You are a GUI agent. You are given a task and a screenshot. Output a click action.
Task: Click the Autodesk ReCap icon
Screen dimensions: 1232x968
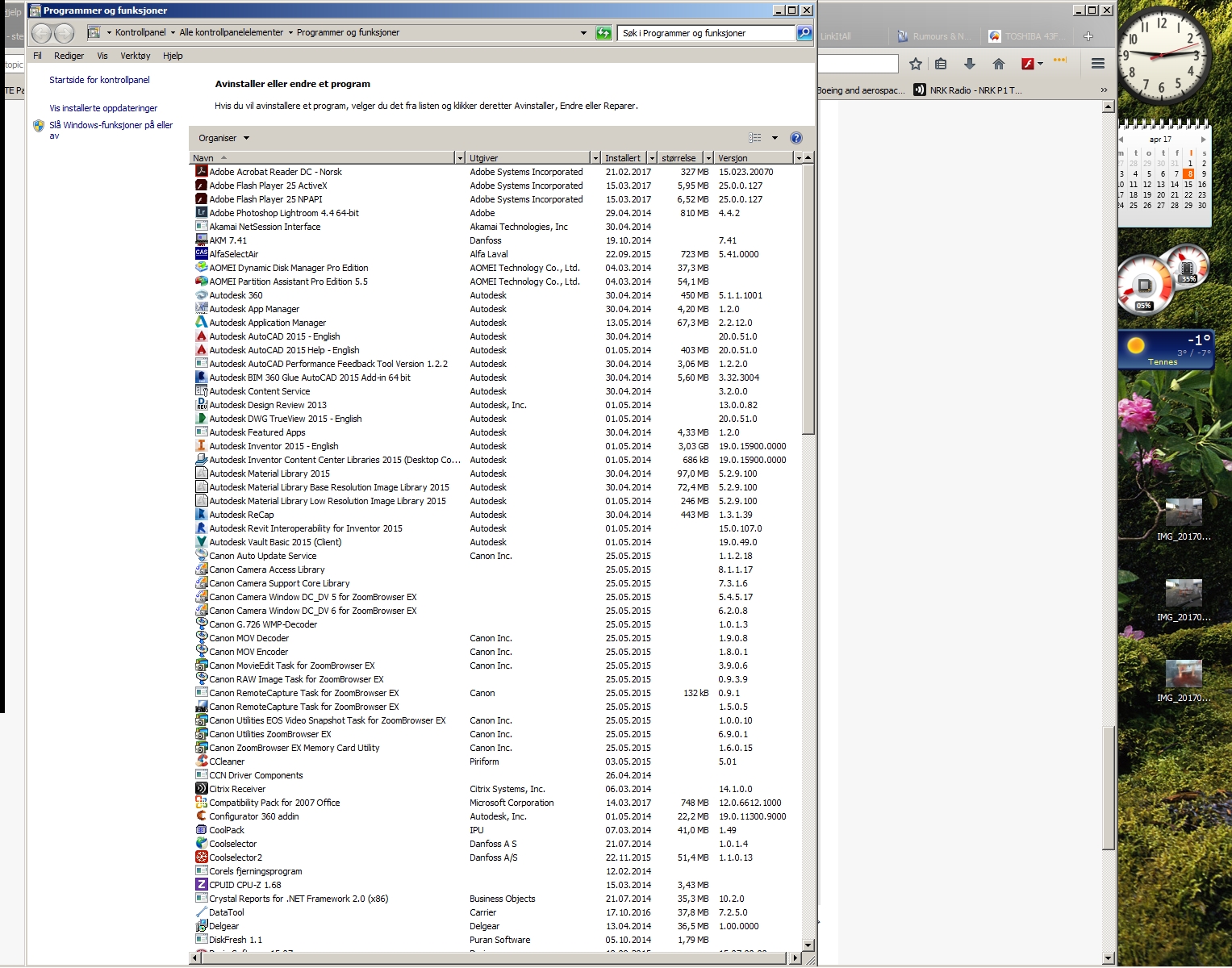pyautogui.click(x=202, y=514)
